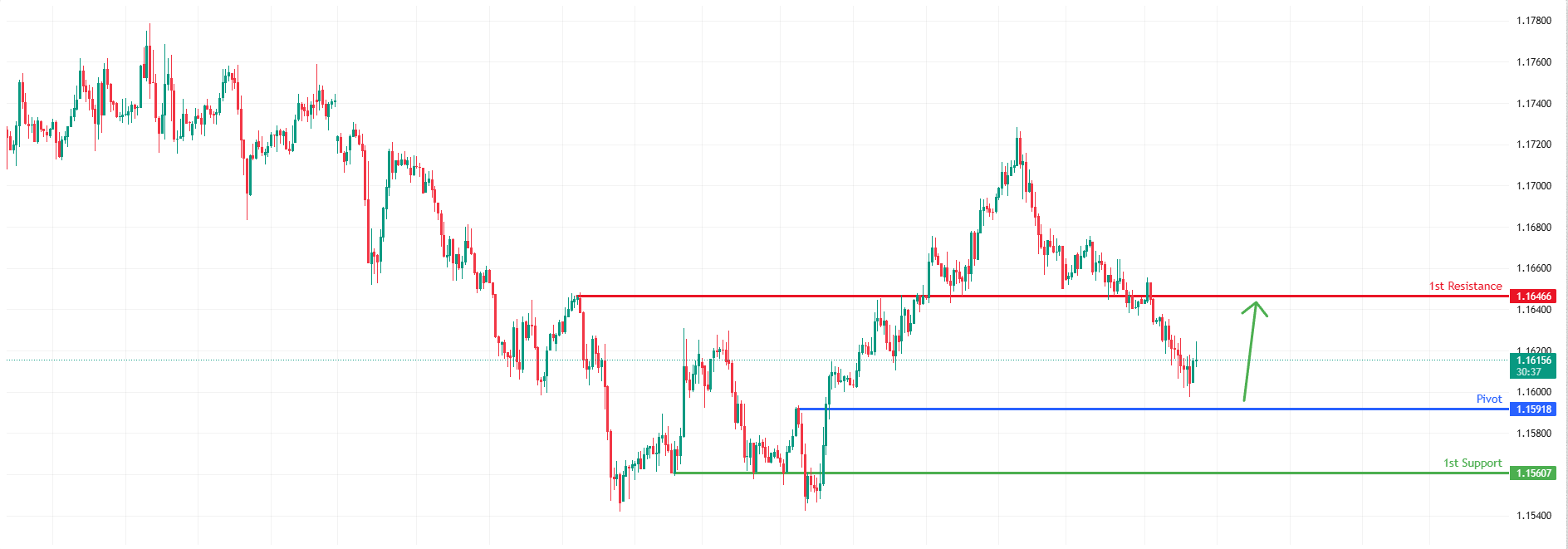
Task: Click the 1.17800 price axis label
Action: (x=1533, y=21)
